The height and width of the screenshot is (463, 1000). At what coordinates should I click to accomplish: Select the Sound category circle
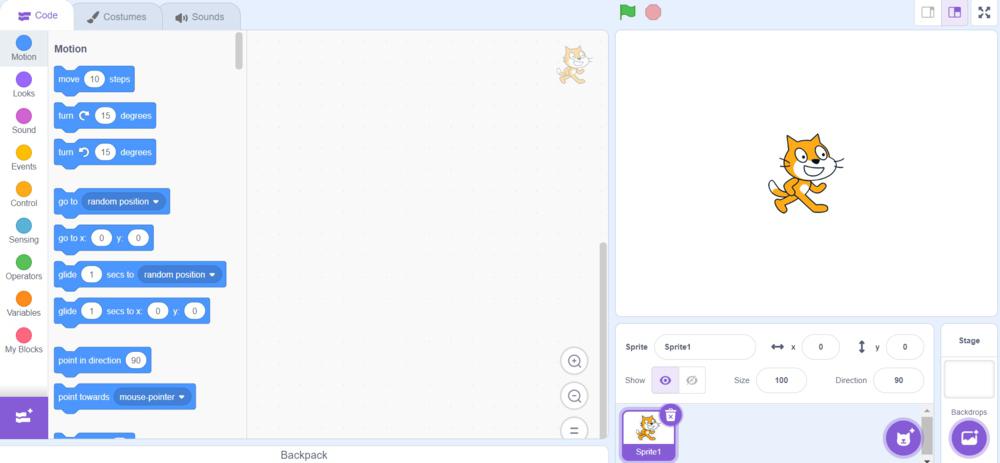coord(24,116)
